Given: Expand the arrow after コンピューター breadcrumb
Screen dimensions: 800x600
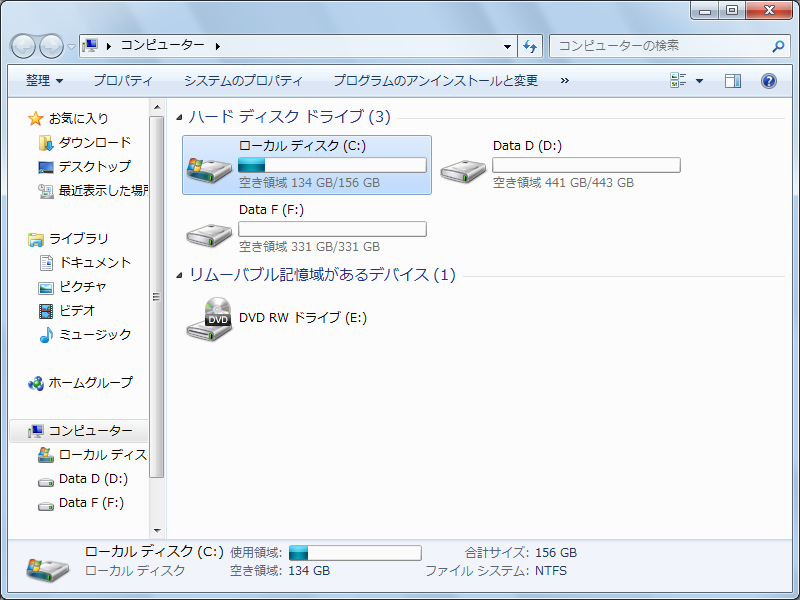Looking at the screenshot, I should [x=218, y=46].
